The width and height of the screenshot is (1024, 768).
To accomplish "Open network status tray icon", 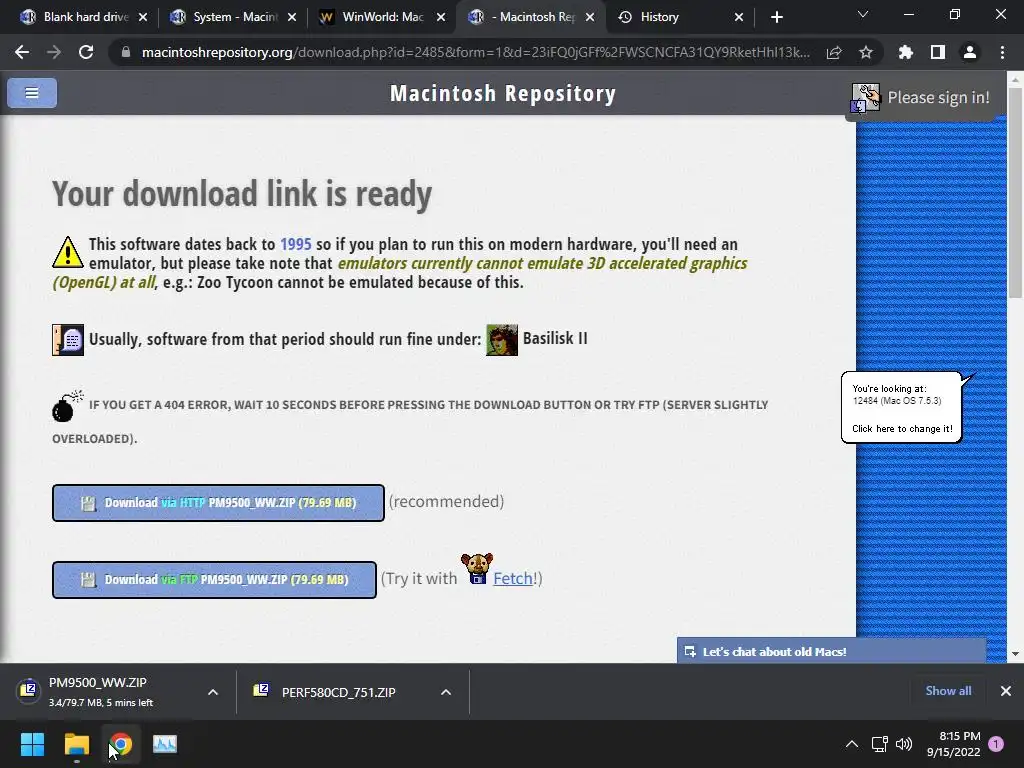I will (880, 744).
